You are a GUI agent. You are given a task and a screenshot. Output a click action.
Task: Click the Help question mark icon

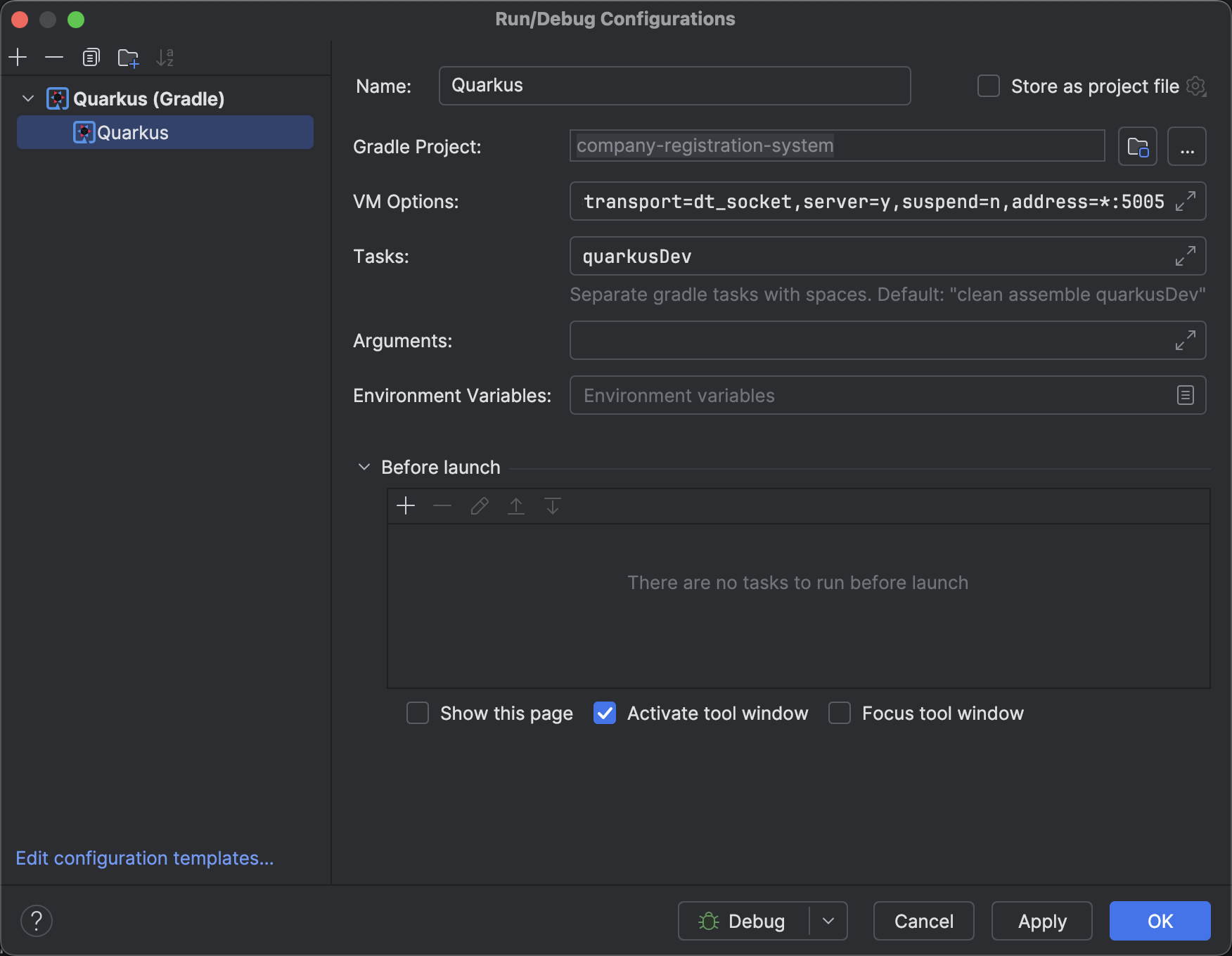pos(37,921)
